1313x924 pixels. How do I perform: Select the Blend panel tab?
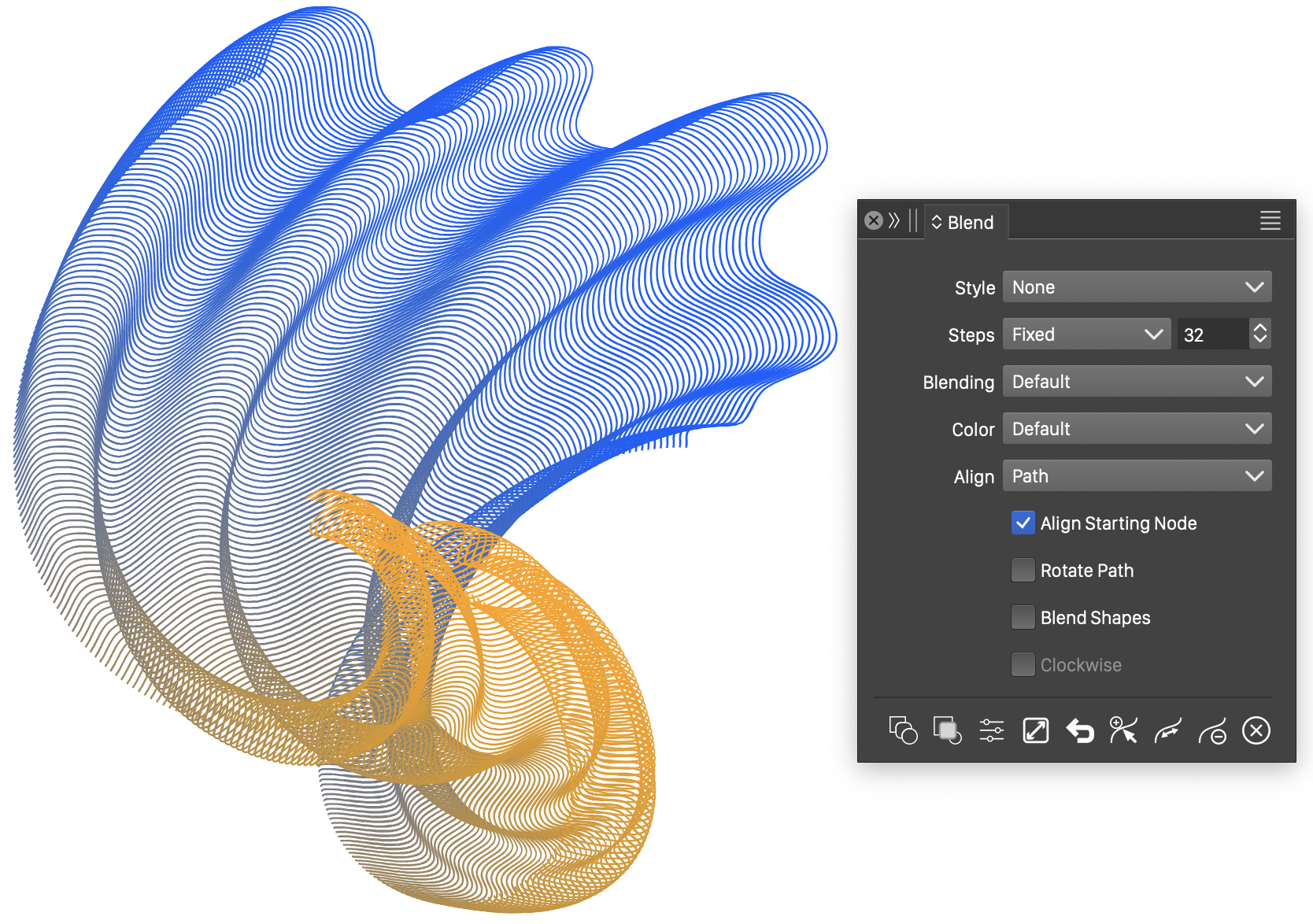(x=966, y=223)
